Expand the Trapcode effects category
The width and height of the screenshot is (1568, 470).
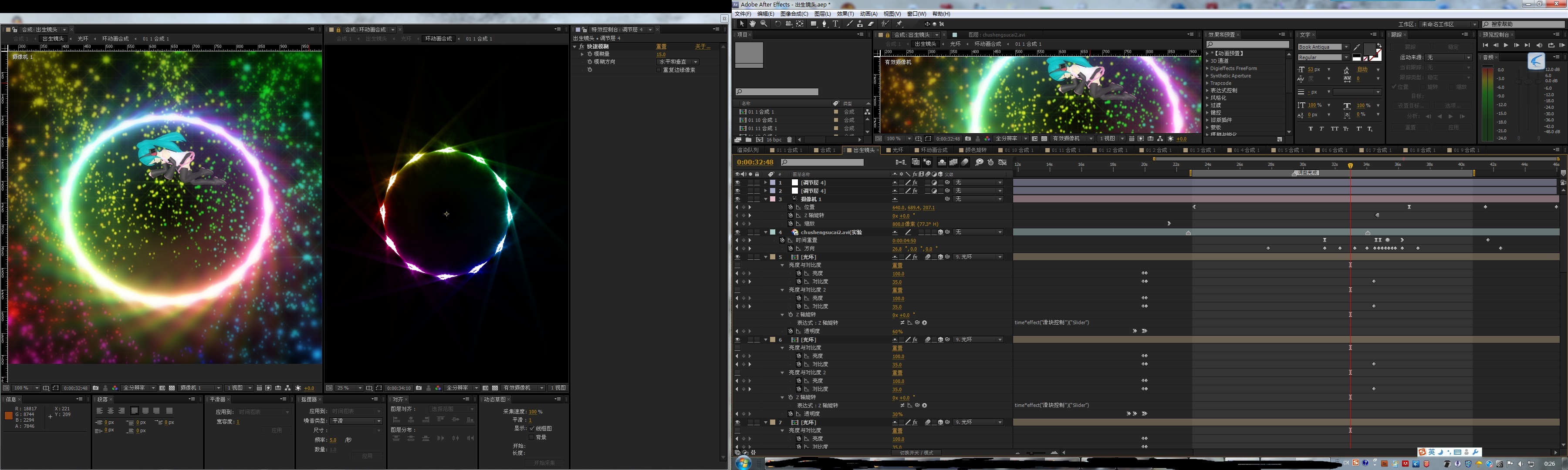click(x=1208, y=83)
